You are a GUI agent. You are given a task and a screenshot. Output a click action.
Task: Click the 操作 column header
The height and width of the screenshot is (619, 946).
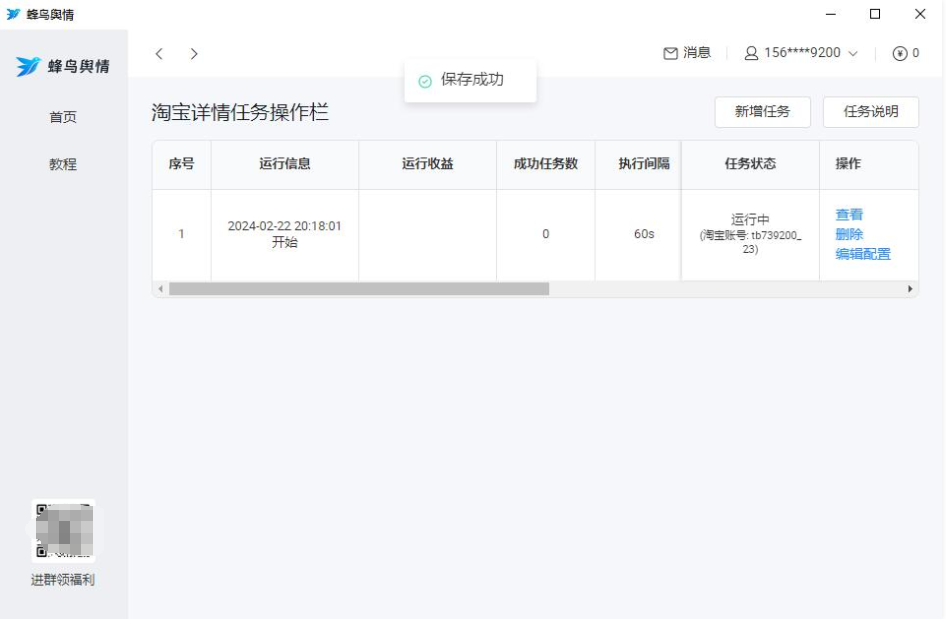(x=869, y=163)
